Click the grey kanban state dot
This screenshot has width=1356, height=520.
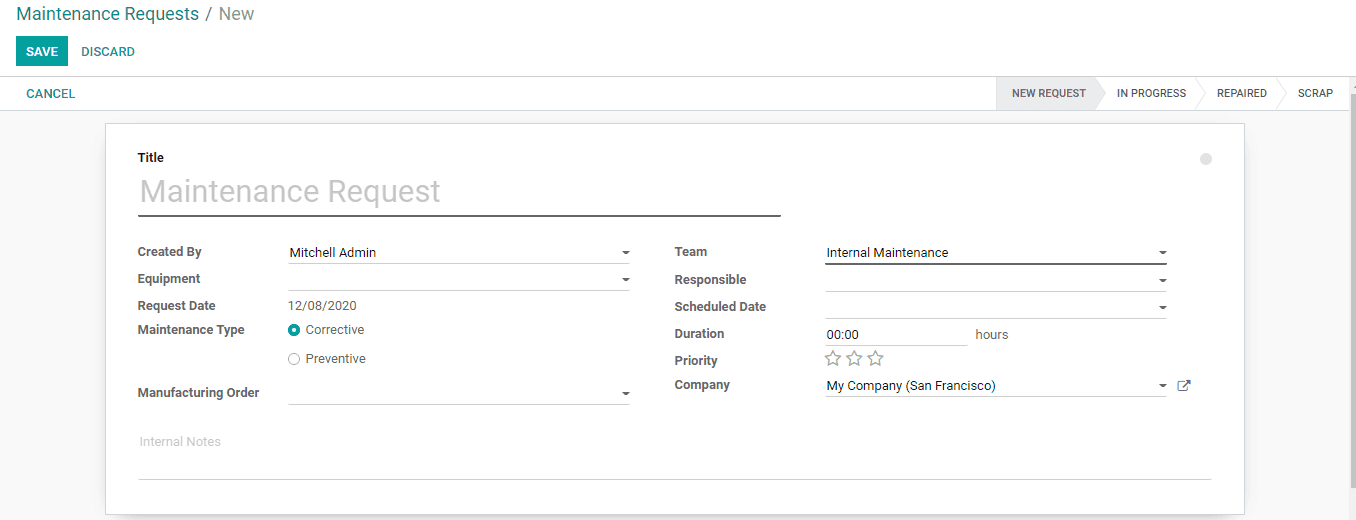coord(1206,159)
